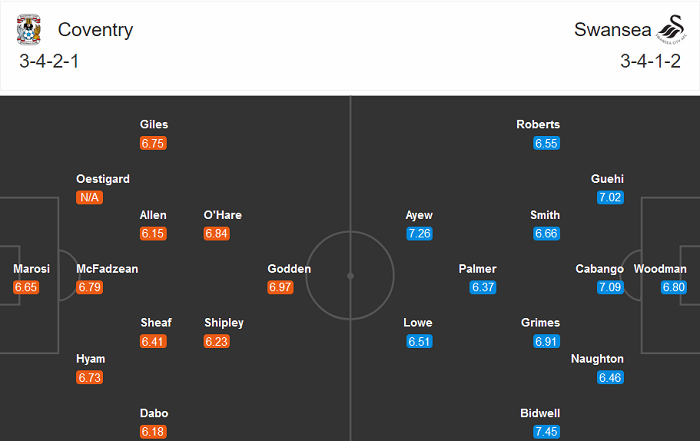This screenshot has width=700, height=441.
Task: Select player O'Hare on the pitch
Action: click(x=222, y=215)
